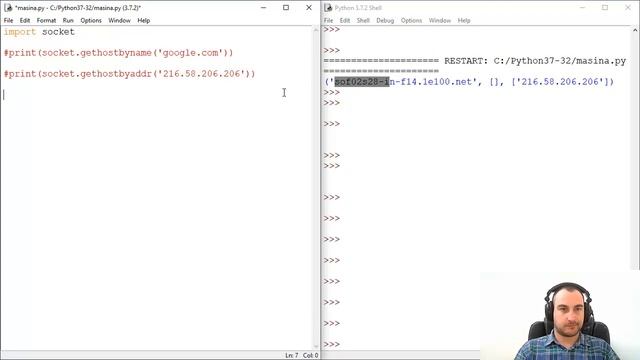Click the 'Ln: 7' status bar entry
640x360 pixels.
291,356
